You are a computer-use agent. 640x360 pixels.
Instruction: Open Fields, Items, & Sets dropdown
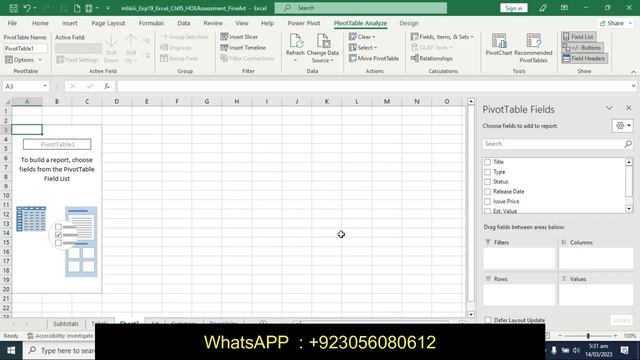pos(442,37)
